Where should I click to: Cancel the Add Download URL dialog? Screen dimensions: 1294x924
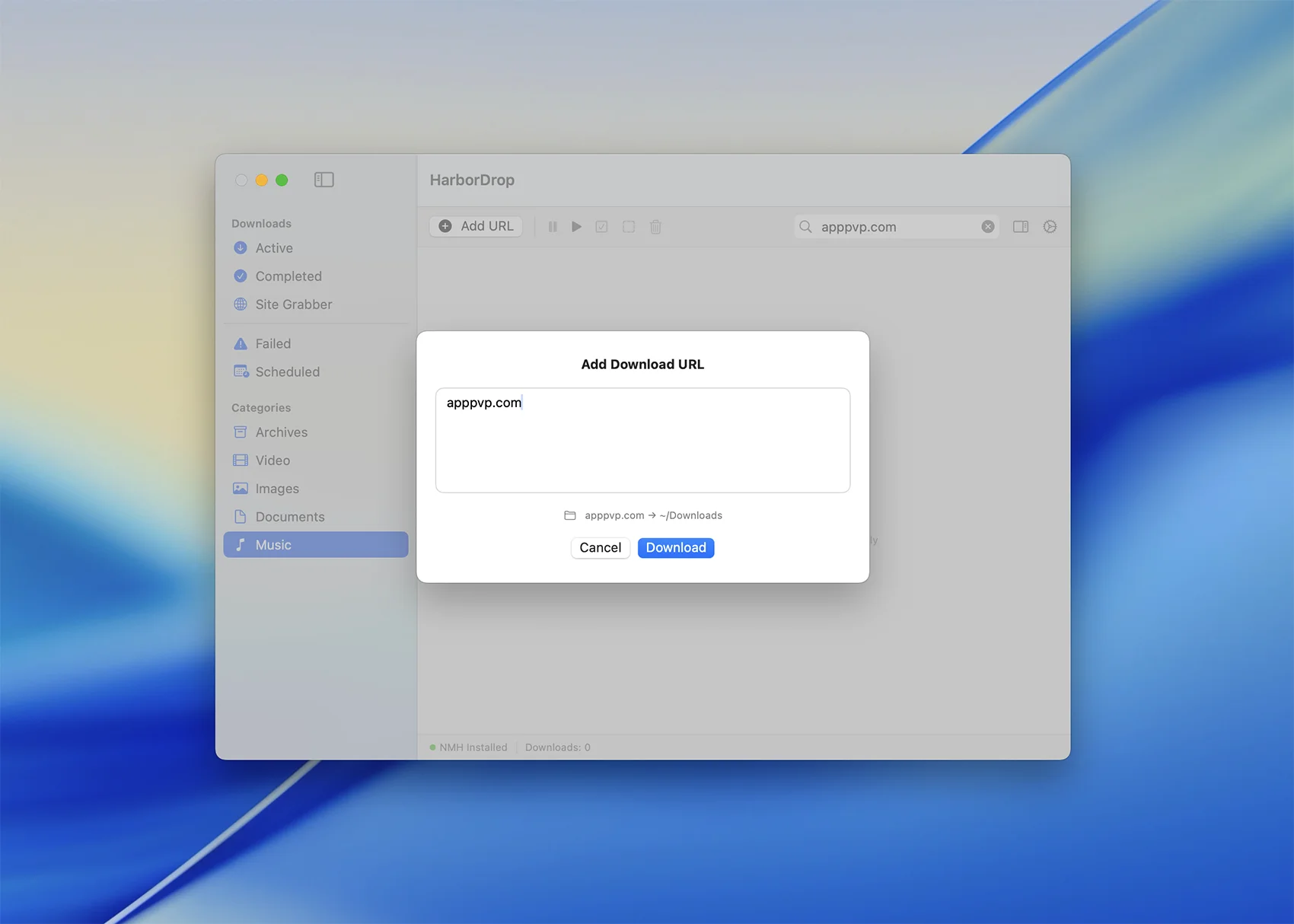[600, 547]
